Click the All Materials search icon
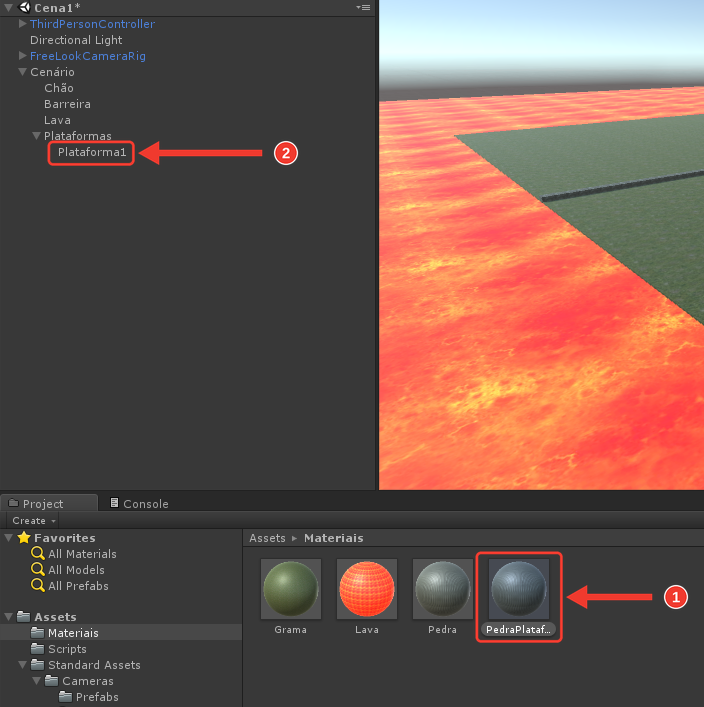Viewport: 704px width, 707px height. click(x=38, y=553)
